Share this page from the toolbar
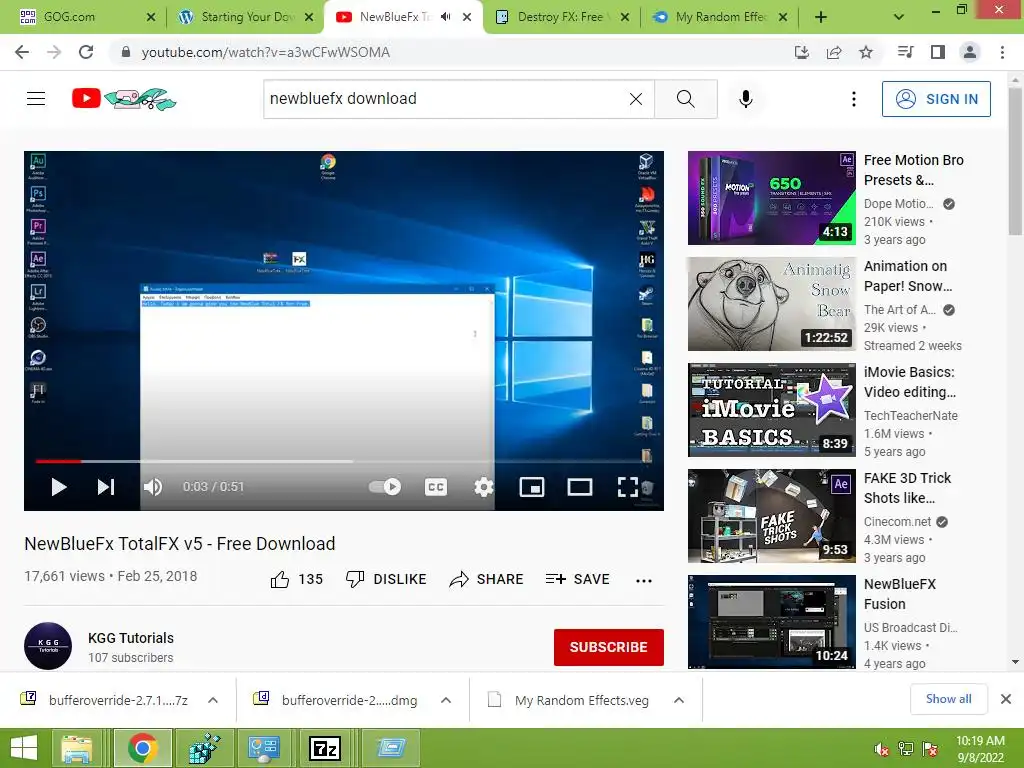 pyautogui.click(x=834, y=52)
